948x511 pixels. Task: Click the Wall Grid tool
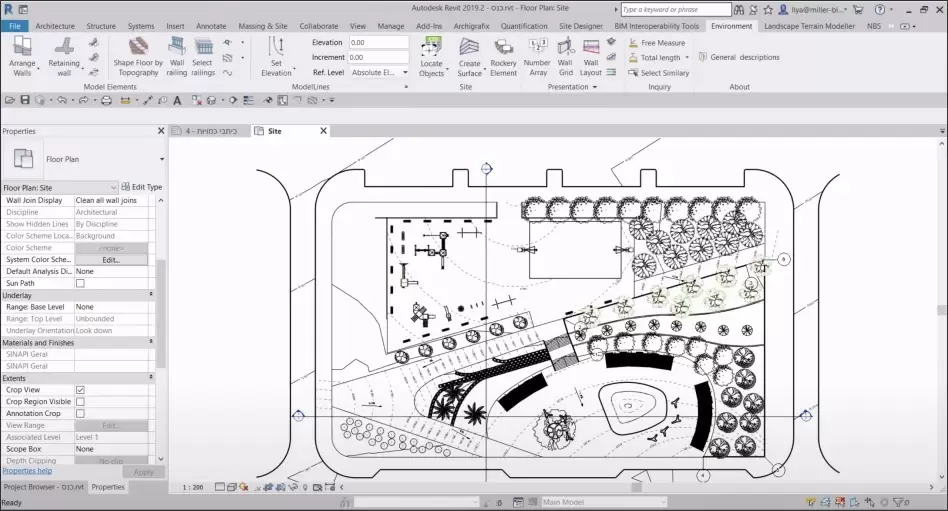pos(565,56)
